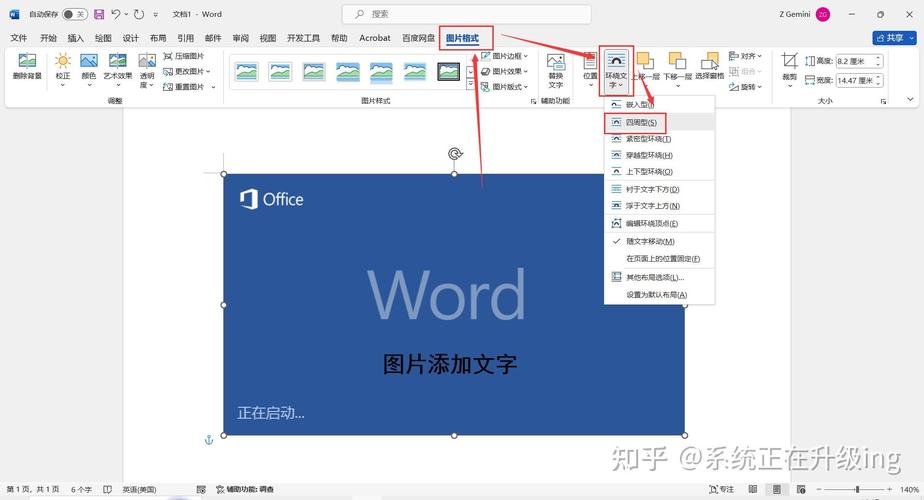This screenshot has width=924, height=500.
Task: Expand the Quick Access Toolbar customize arrow
Action: [x=156, y=14]
